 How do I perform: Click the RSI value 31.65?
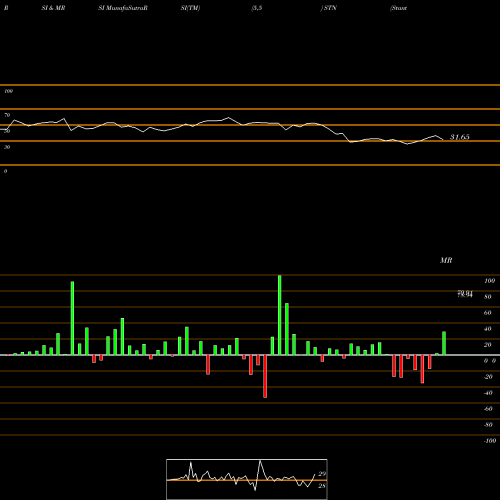460,137
